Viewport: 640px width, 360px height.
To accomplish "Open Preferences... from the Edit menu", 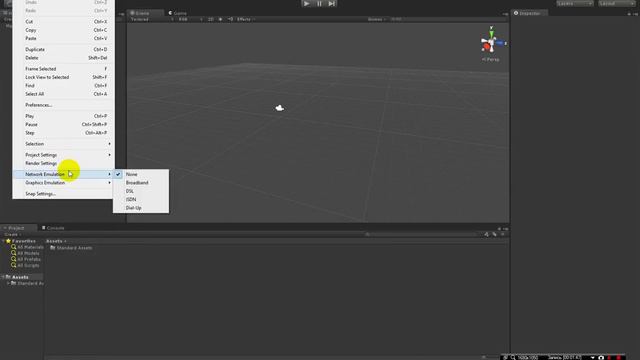I will (63, 105).
